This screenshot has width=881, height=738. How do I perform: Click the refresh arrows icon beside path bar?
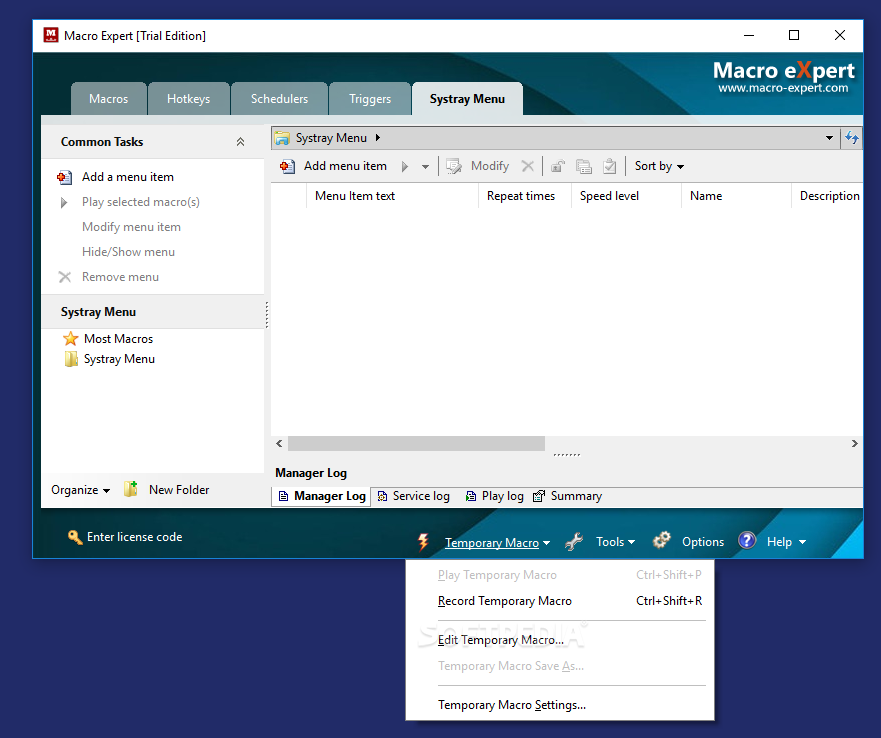[x=852, y=138]
